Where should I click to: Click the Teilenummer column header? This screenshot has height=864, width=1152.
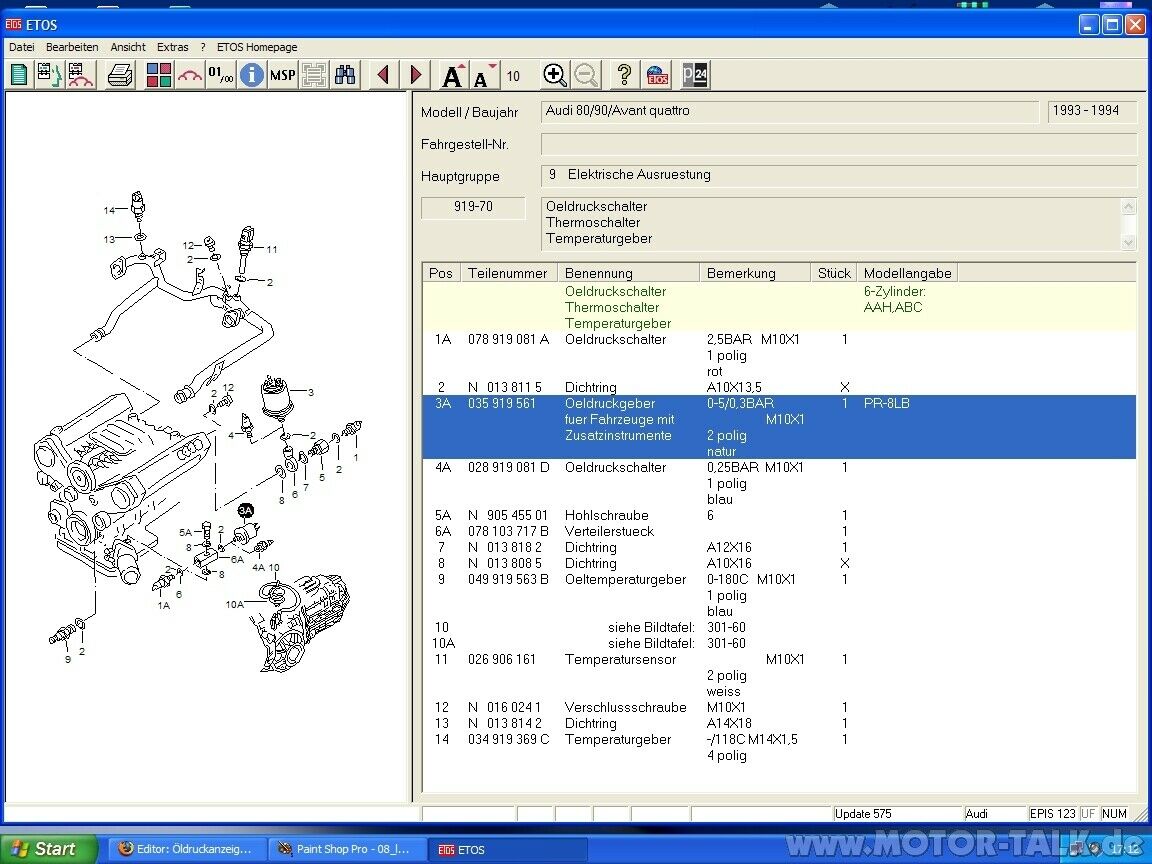[x=508, y=273]
